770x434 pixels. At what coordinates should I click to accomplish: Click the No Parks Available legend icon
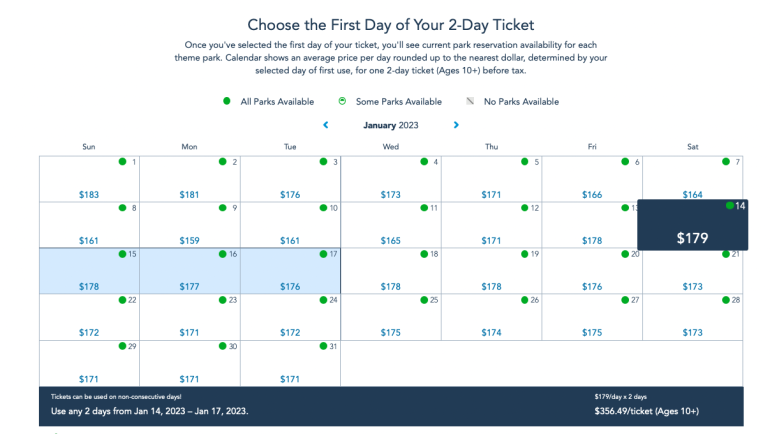(x=469, y=101)
